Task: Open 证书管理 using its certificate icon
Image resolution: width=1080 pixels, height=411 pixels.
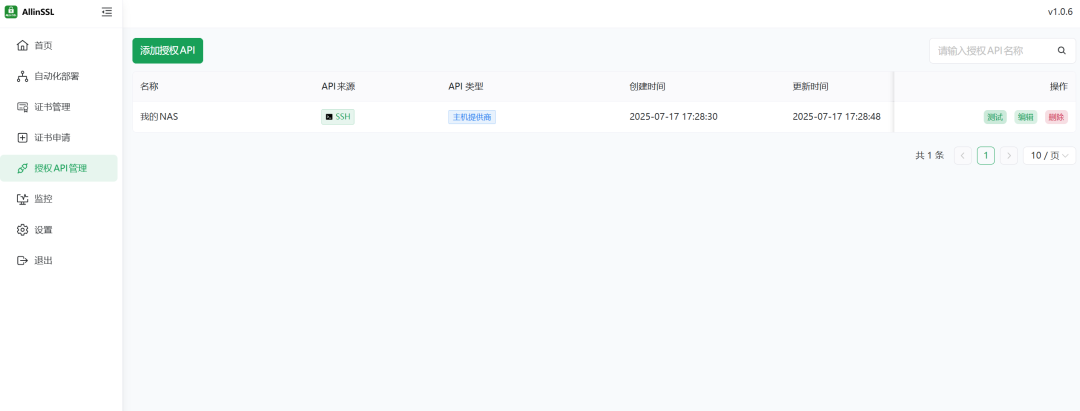Action: coord(22,107)
